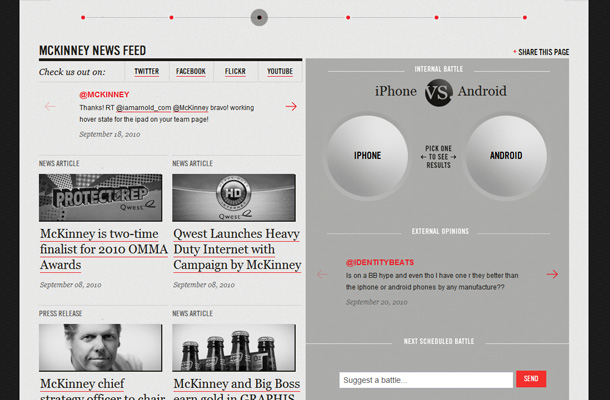
Task: Open the @MCKINNEY Twitter handle
Action: pos(104,95)
